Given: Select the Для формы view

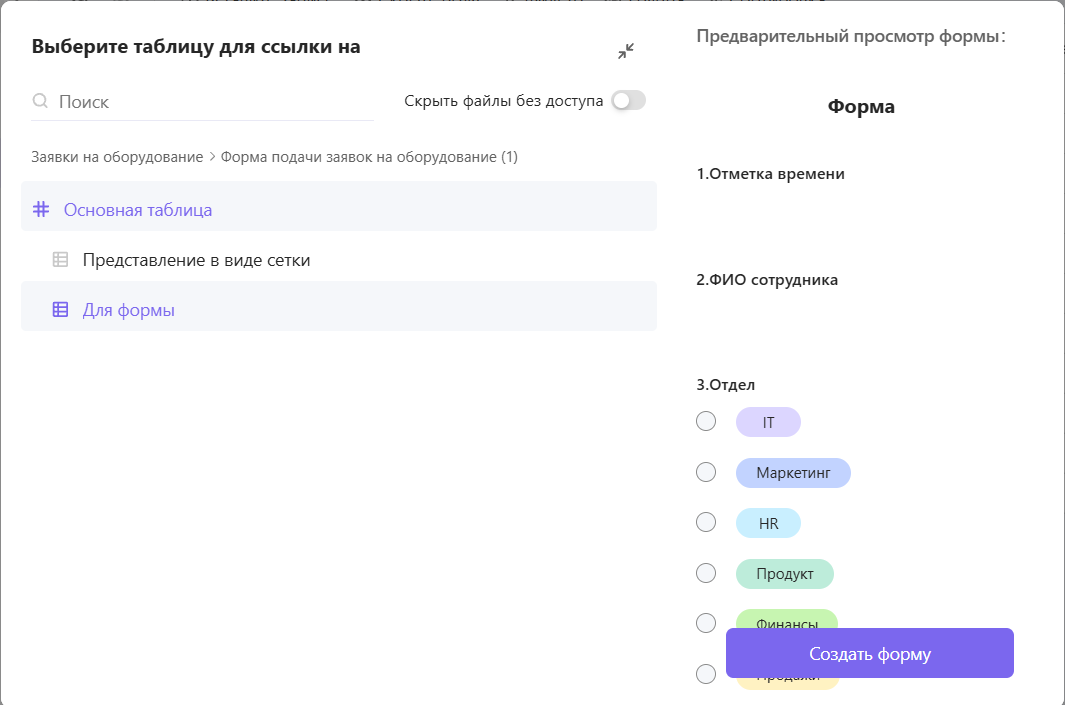Looking at the screenshot, I should (339, 306).
